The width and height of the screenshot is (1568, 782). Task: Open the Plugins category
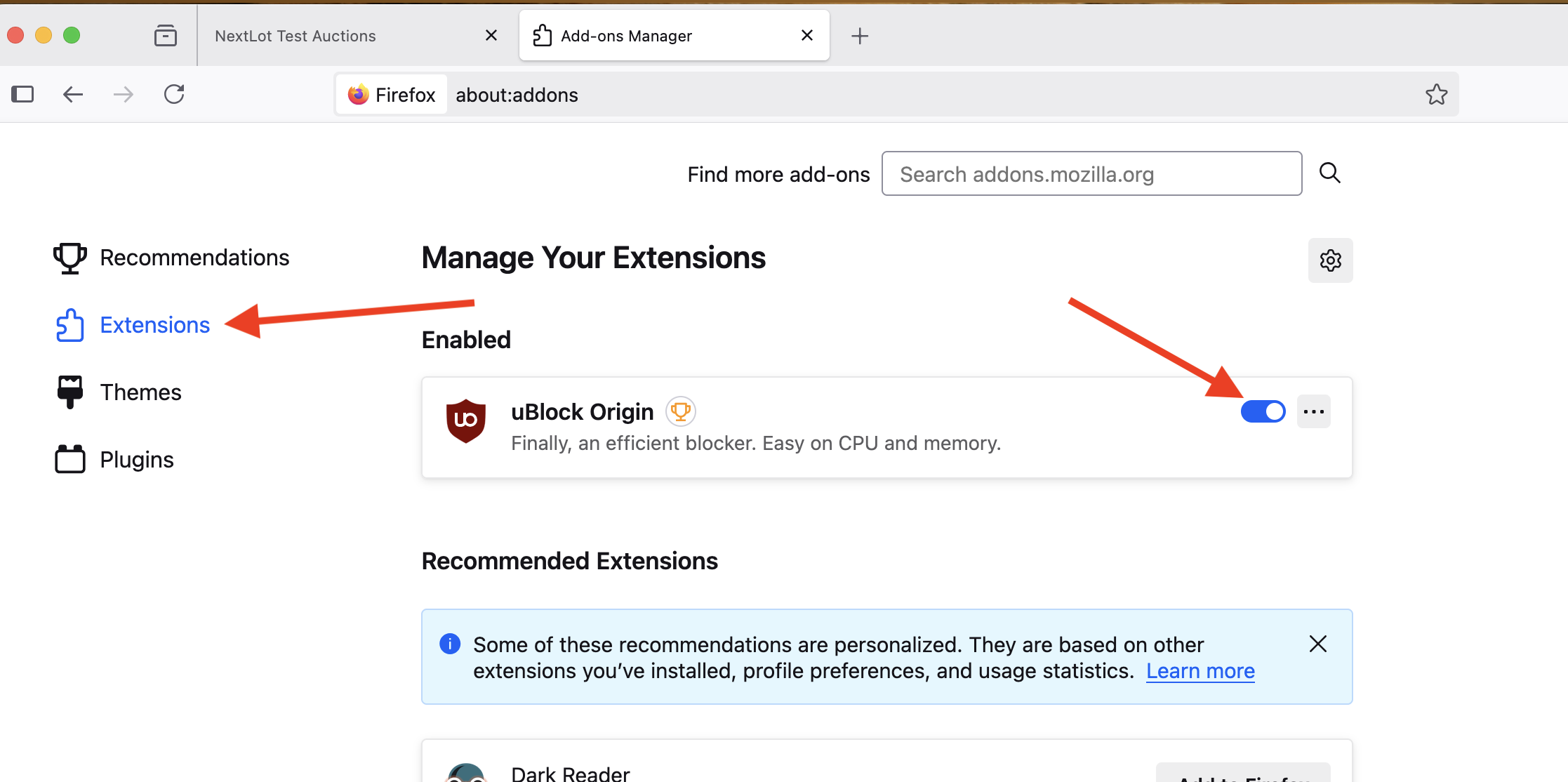114,460
